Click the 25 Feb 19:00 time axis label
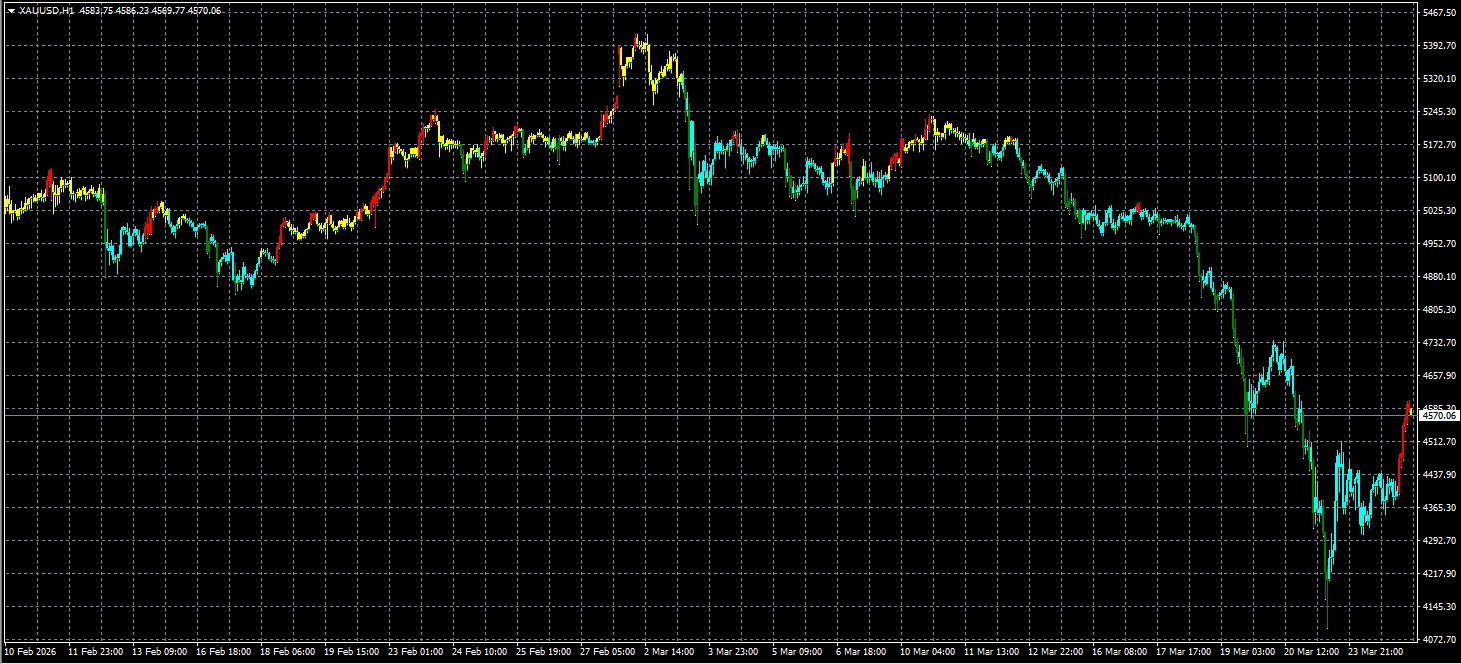This screenshot has width=1461, height=664. tap(544, 652)
